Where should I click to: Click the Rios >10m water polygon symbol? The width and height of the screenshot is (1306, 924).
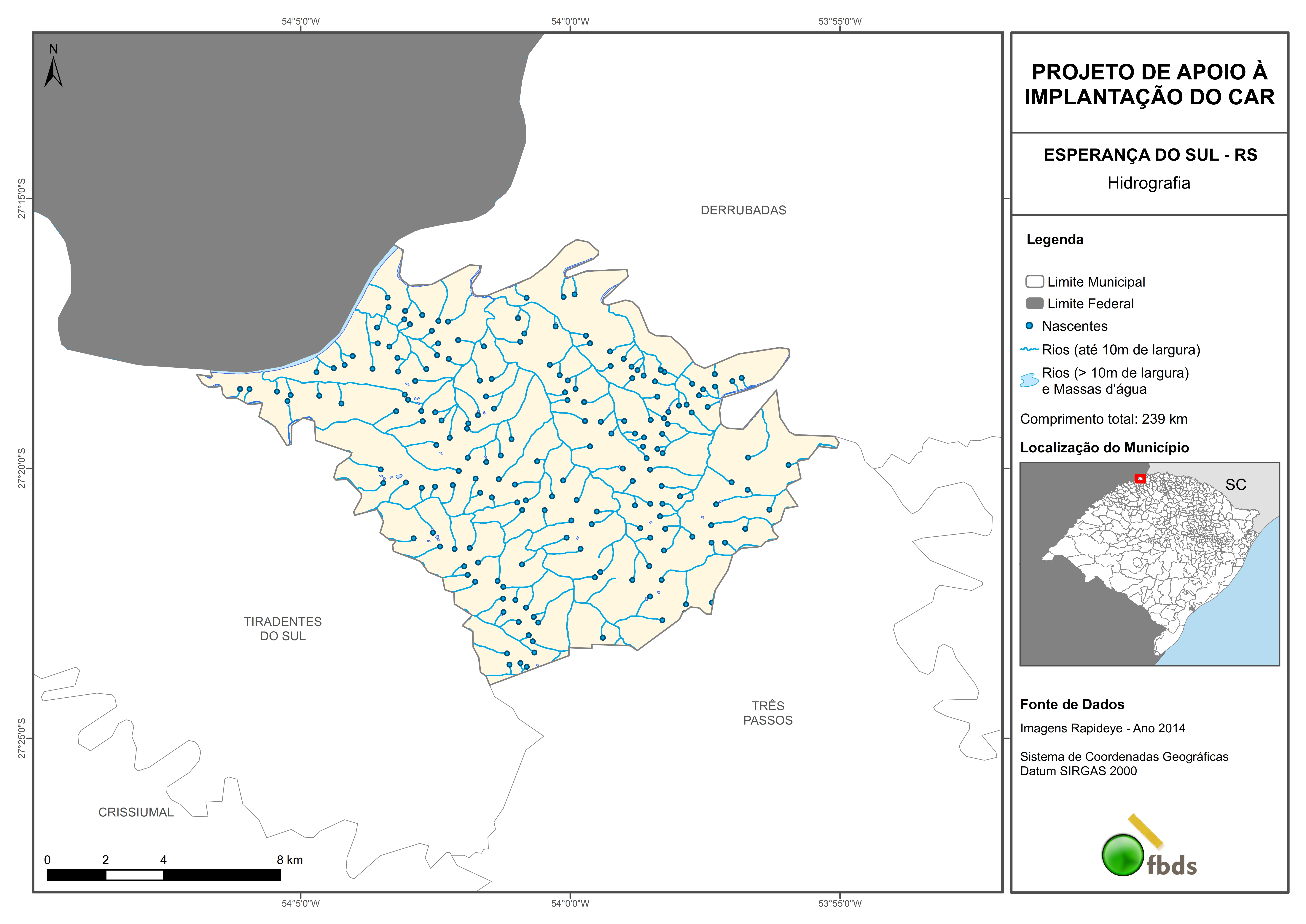[1029, 380]
